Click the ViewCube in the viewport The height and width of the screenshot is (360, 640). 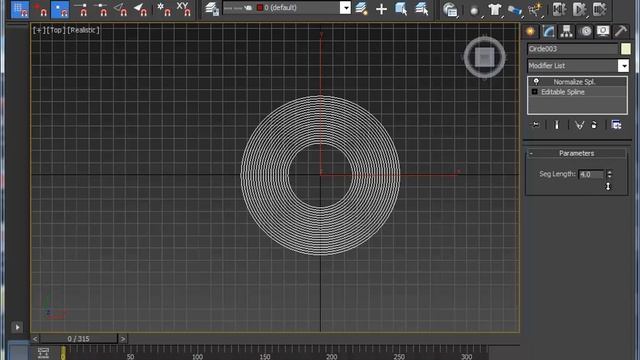[x=484, y=57]
